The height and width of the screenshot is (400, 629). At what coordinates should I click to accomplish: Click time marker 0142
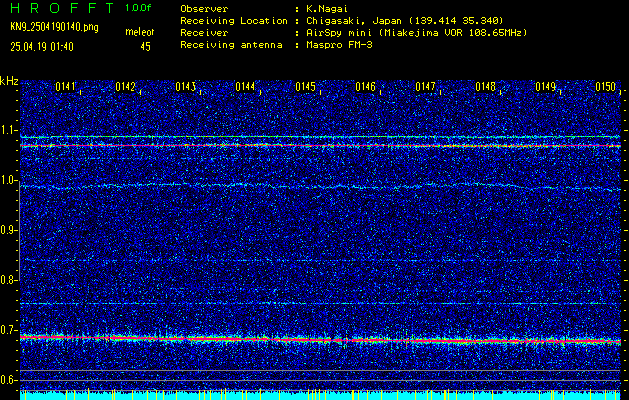[125, 86]
